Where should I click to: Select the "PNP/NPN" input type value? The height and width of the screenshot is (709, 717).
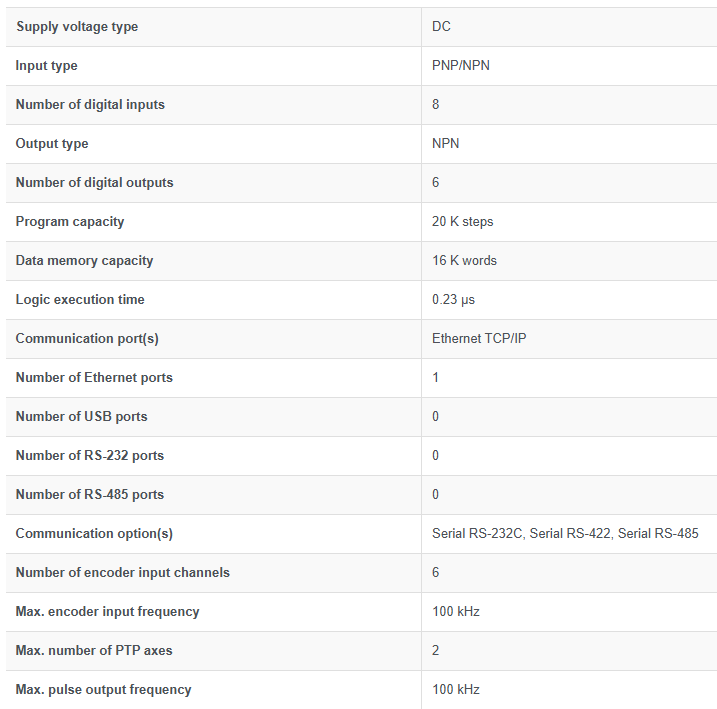coord(461,66)
